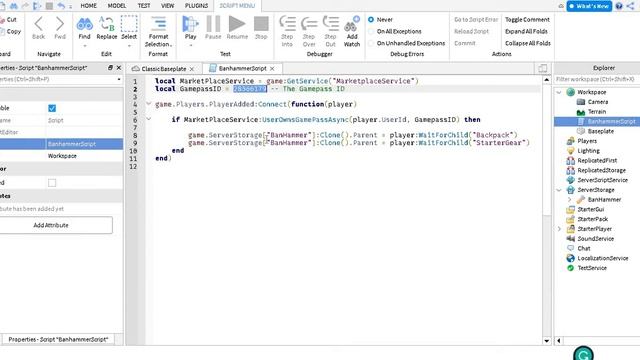640x360 pixels.
Task: Use Step Into in the debugger
Action: 287,31
